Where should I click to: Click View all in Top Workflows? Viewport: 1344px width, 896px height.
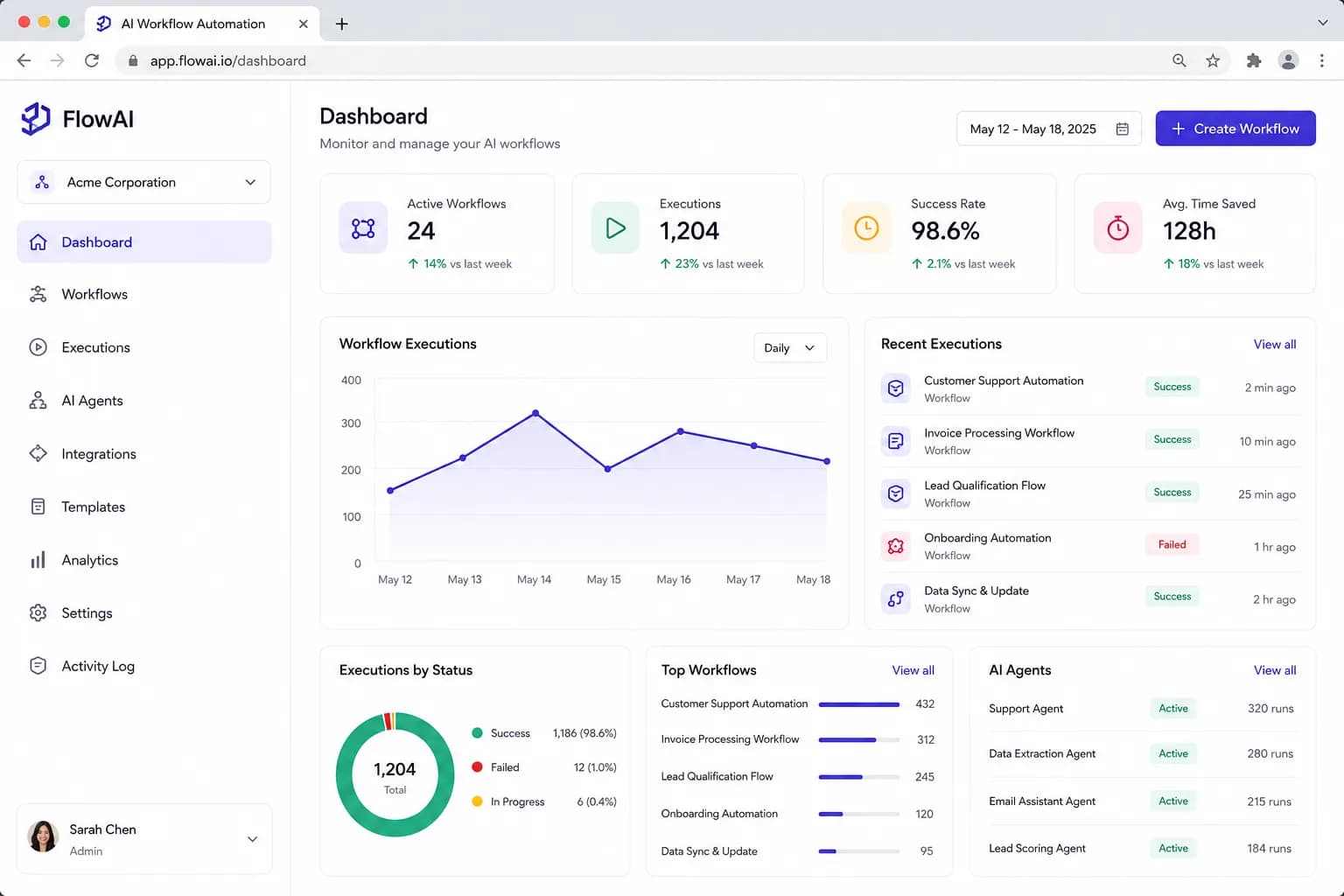point(913,670)
